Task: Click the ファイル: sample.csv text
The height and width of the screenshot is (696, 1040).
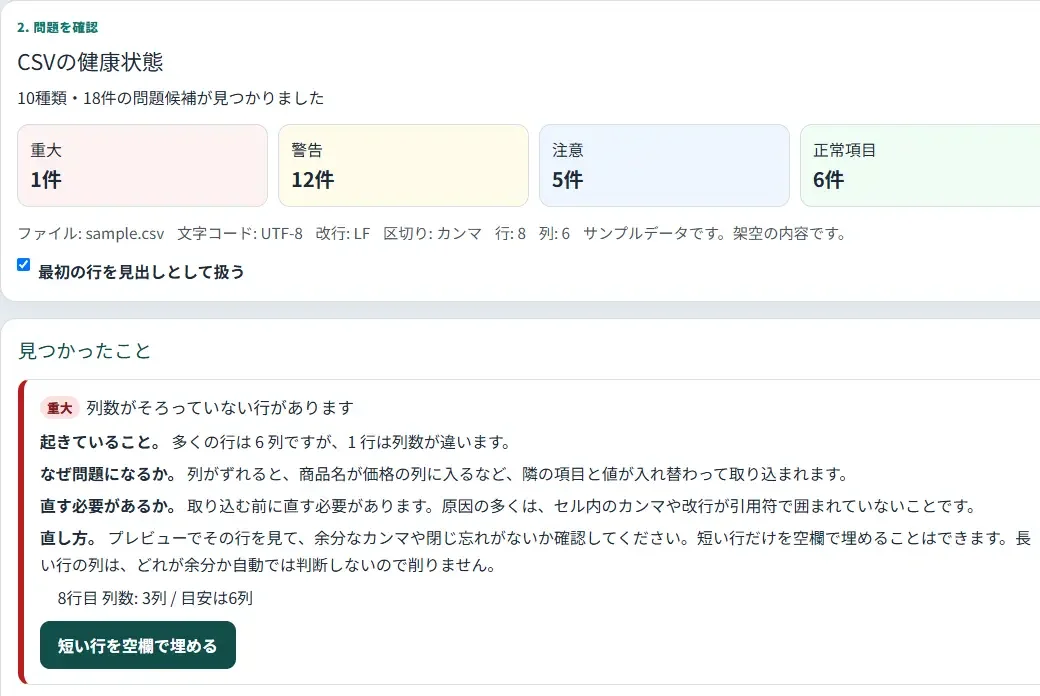Action: point(91,234)
